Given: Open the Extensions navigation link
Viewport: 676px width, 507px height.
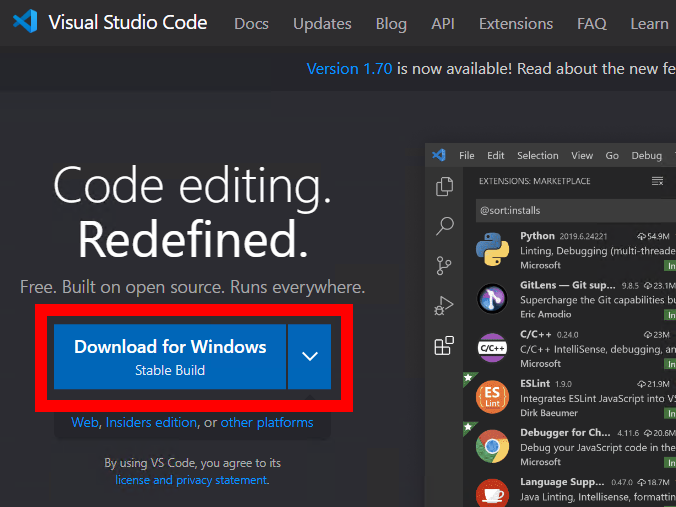Looking at the screenshot, I should pos(516,24).
